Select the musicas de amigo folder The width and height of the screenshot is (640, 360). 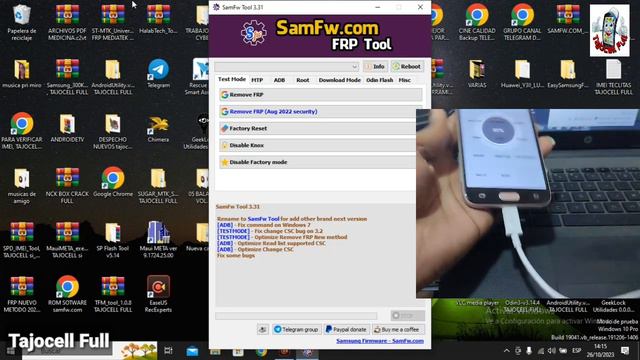click(x=21, y=186)
